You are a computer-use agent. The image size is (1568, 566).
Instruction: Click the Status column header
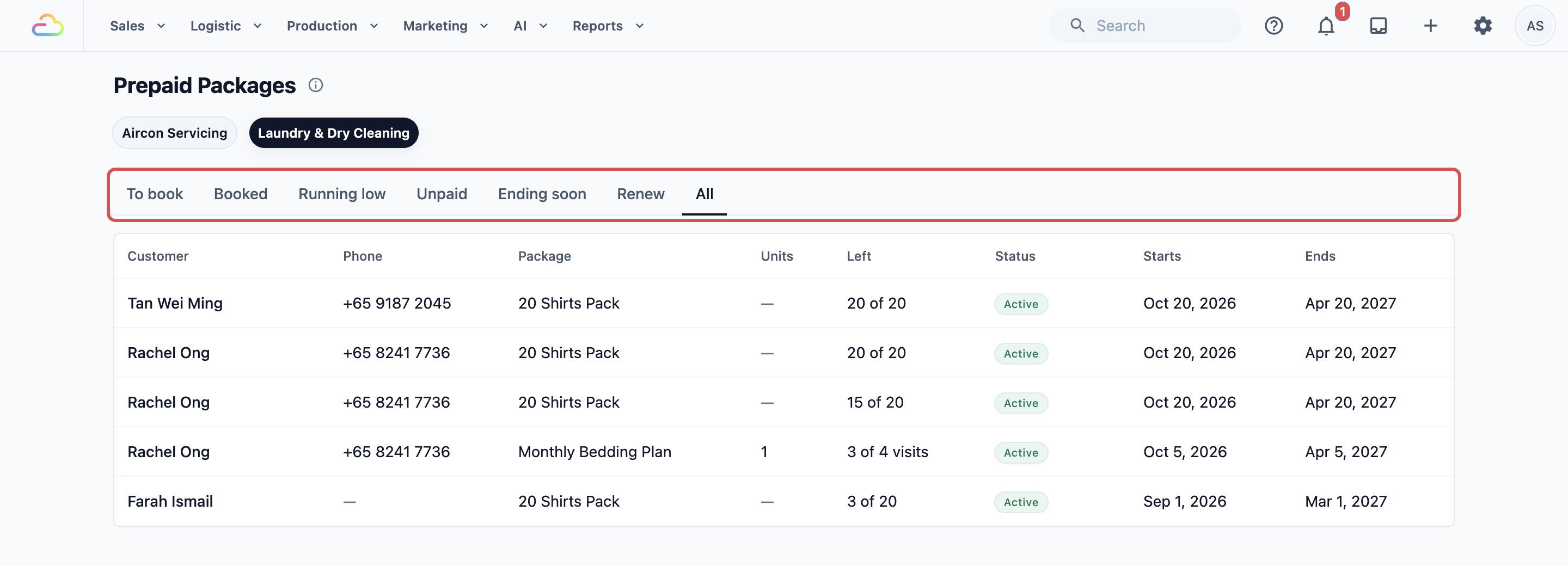[1015, 256]
